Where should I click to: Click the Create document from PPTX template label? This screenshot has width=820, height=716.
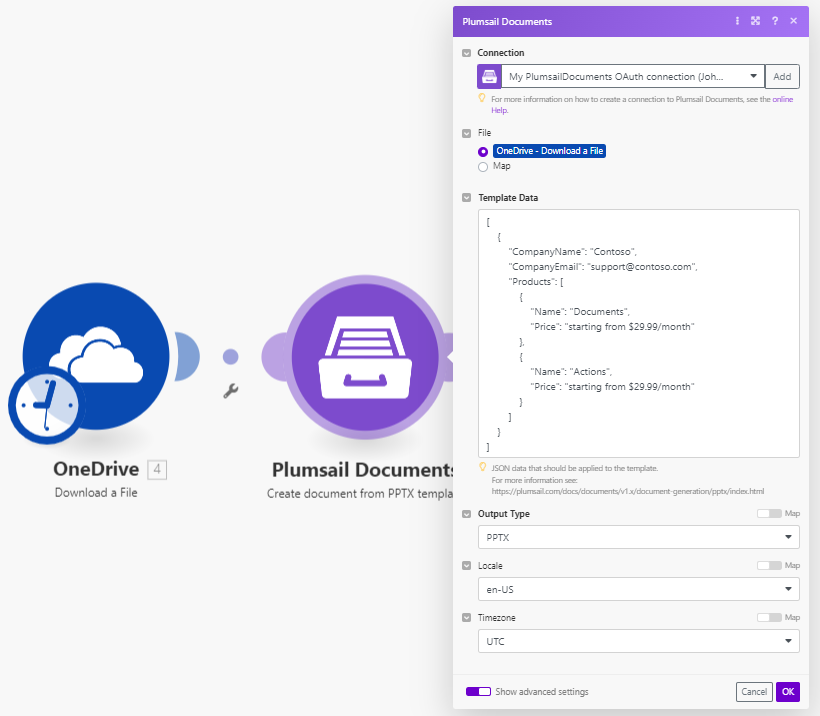coord(360,494)
